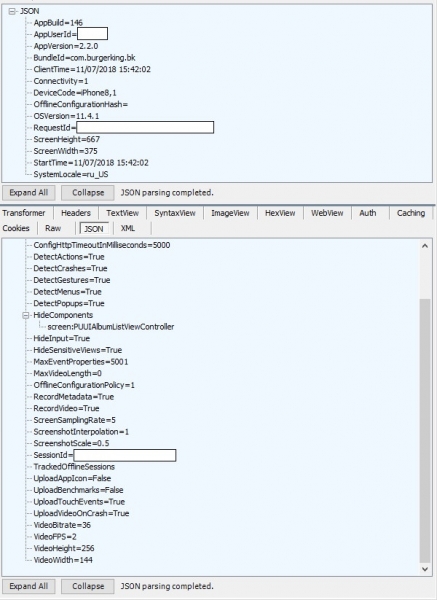Switch to the Cookies tab
The width and height of the screenshot is (437, 600).
[x=16, y=228]
